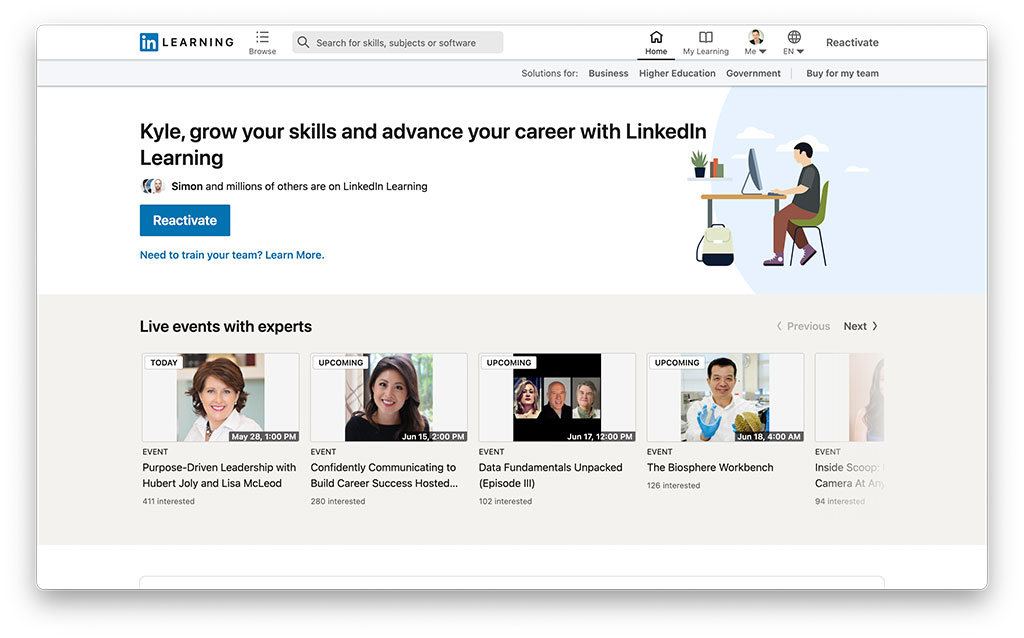Open the EN language dropdown

tap(793, 42)
